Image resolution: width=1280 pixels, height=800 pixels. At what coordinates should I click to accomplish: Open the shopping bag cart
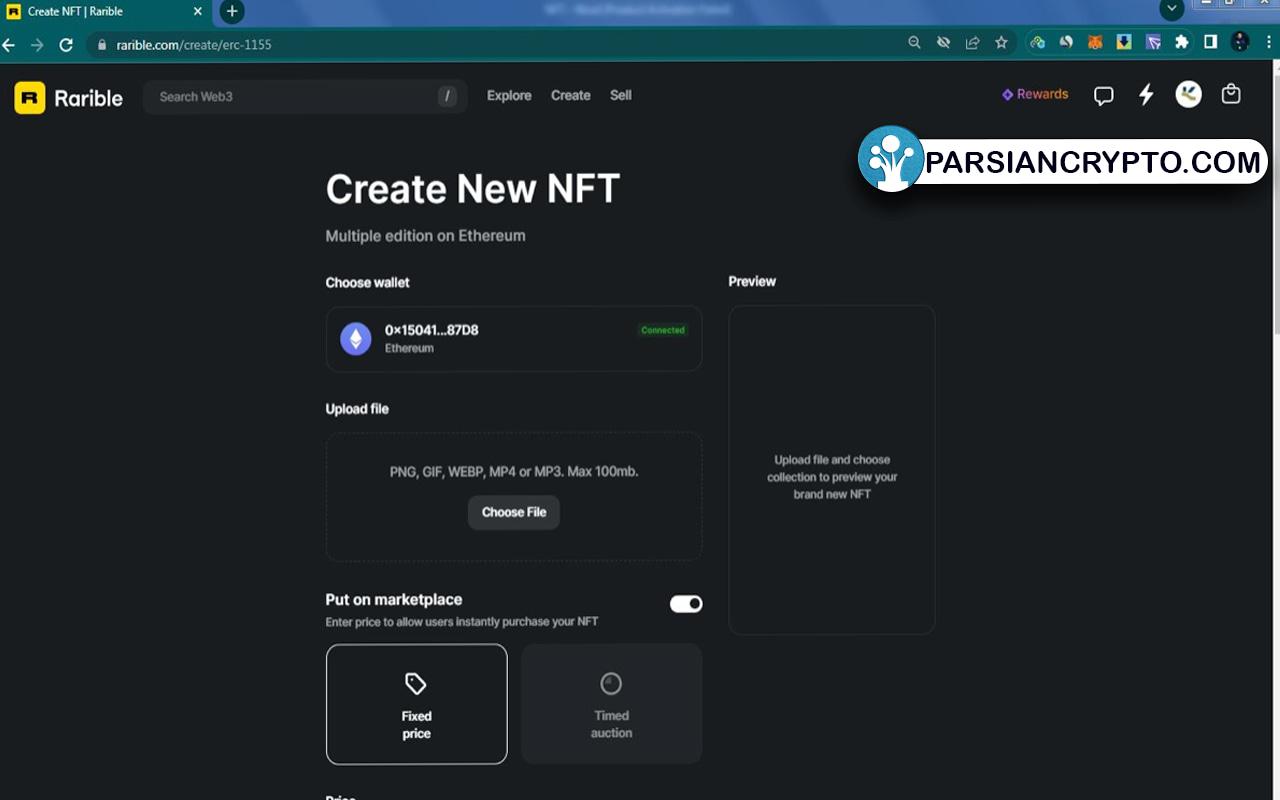[x=1231, y=94]
